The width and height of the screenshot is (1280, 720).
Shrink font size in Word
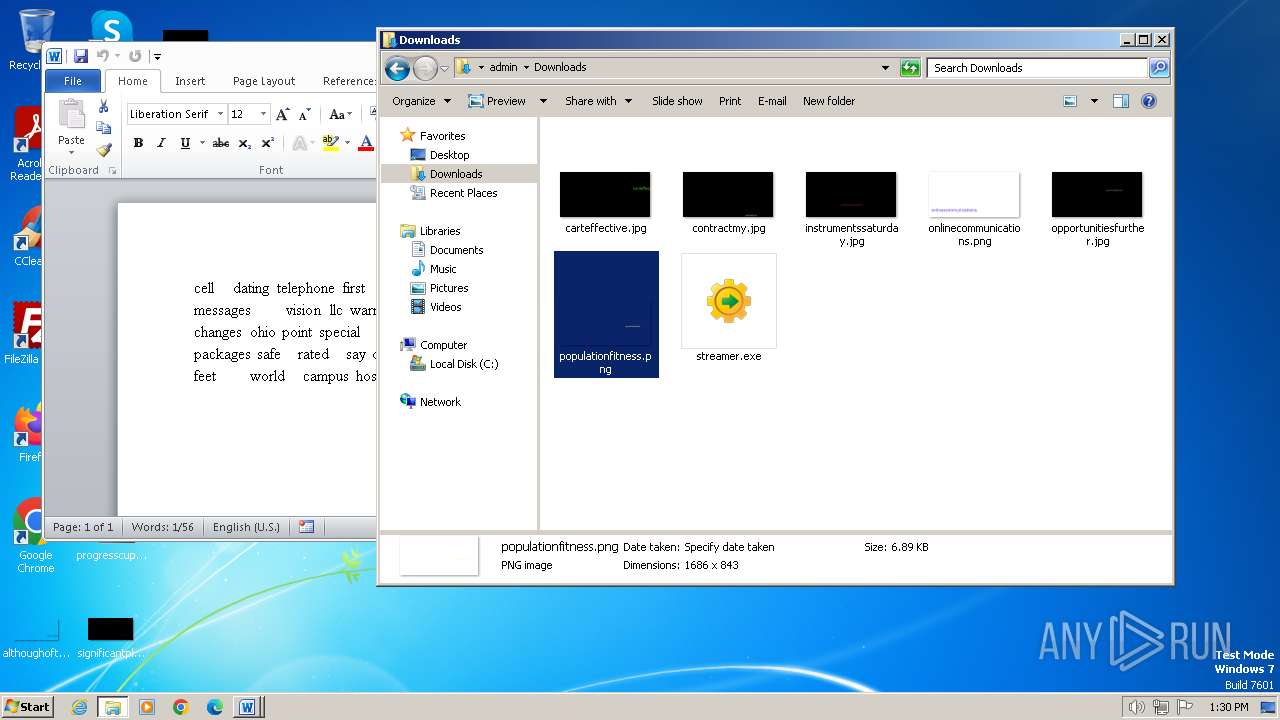tap(303, 114)
